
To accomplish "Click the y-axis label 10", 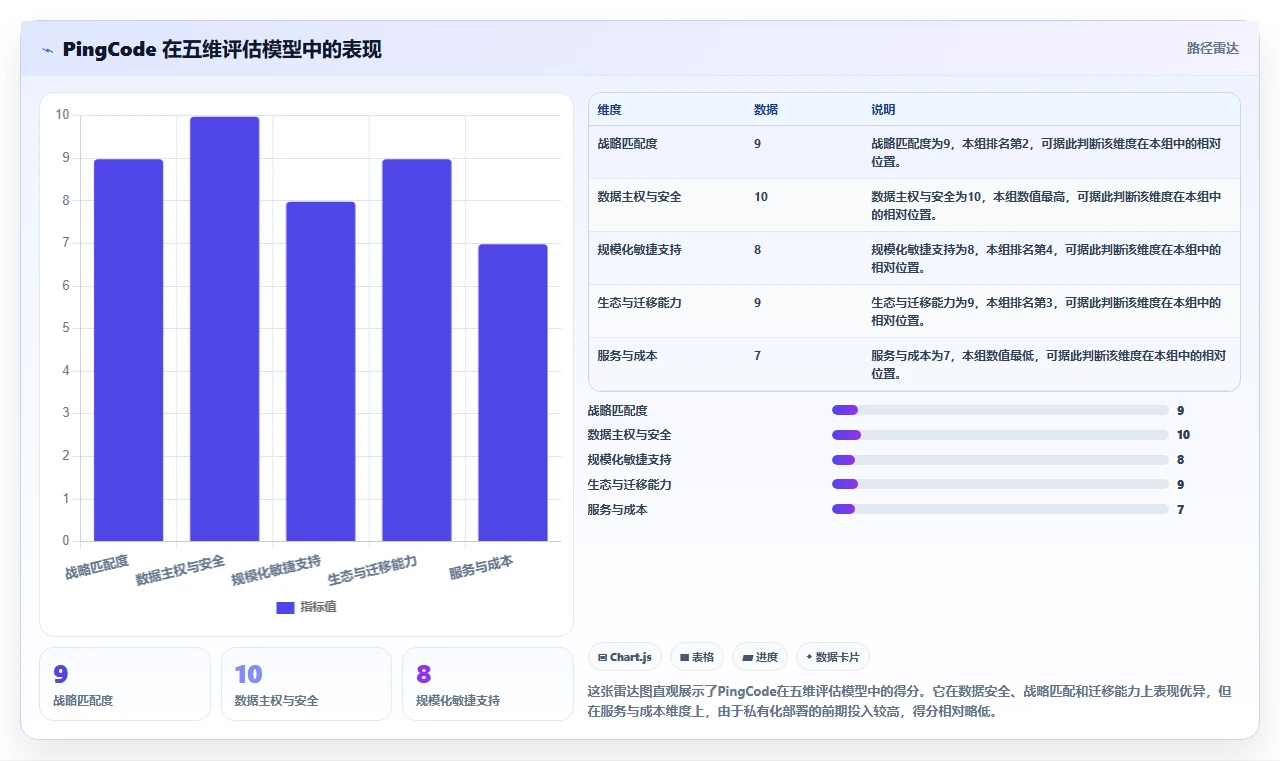I will point(62,115).
